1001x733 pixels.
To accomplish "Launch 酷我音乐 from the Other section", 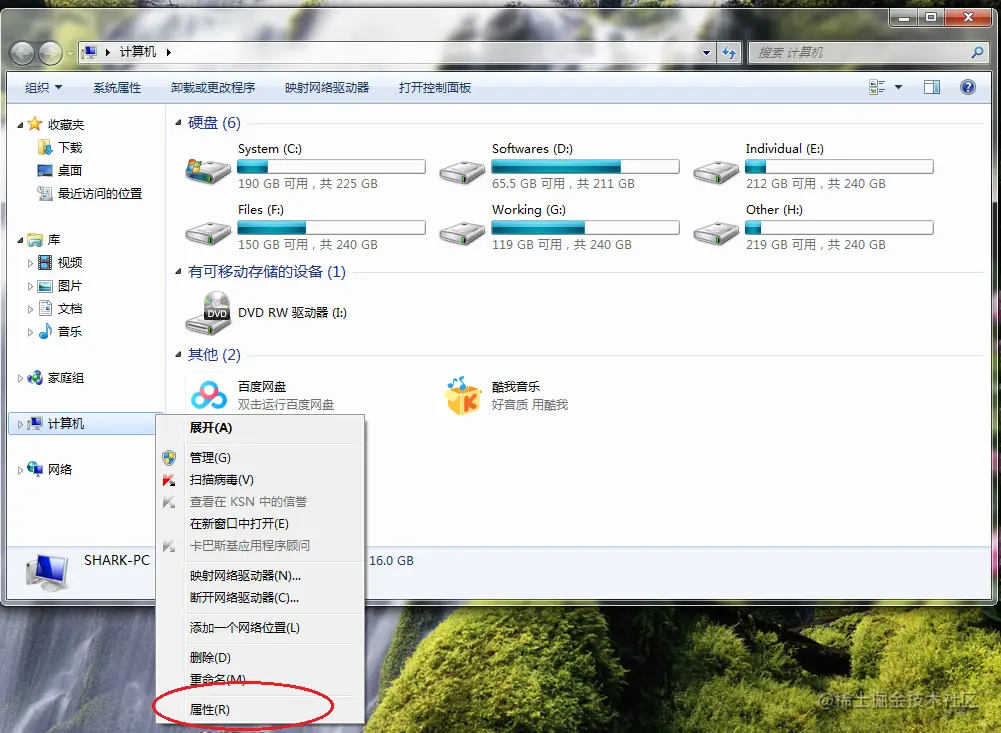I will click(462, 395).
